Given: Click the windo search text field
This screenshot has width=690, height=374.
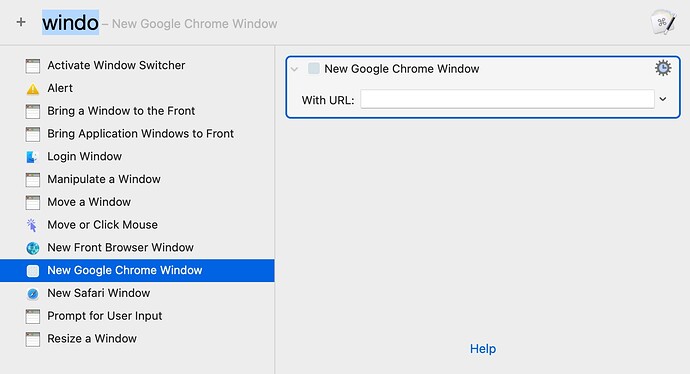Looking at the screenshot, I should click(70, 22).
